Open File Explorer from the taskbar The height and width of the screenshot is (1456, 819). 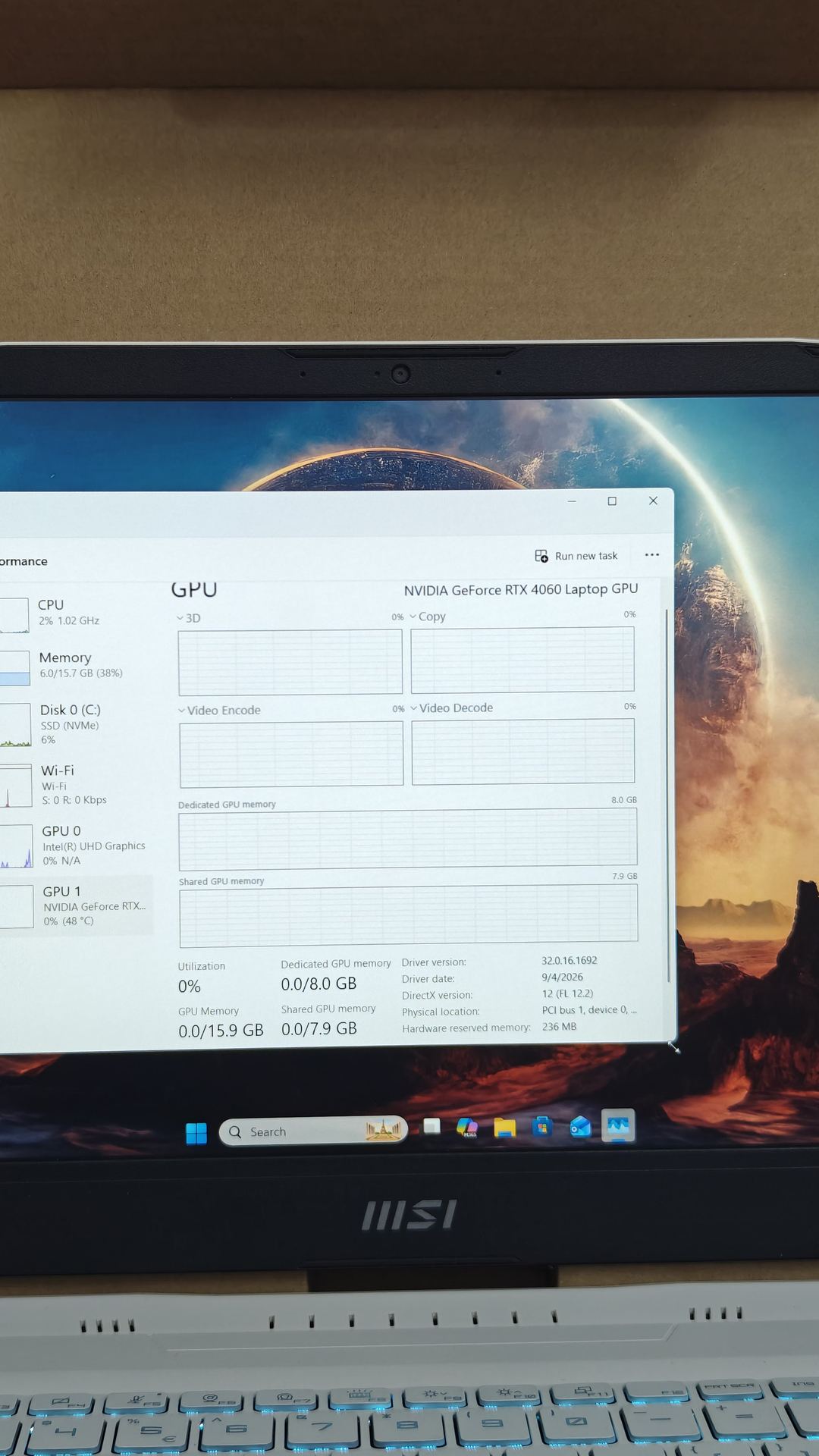click(x=505, y=1128)
